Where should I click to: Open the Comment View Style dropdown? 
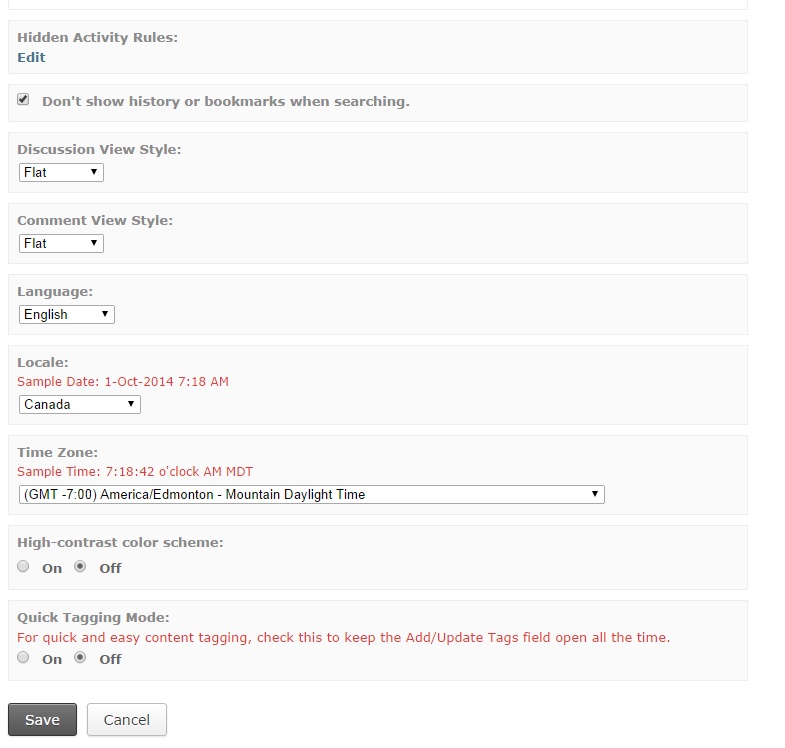coord(61,243)
